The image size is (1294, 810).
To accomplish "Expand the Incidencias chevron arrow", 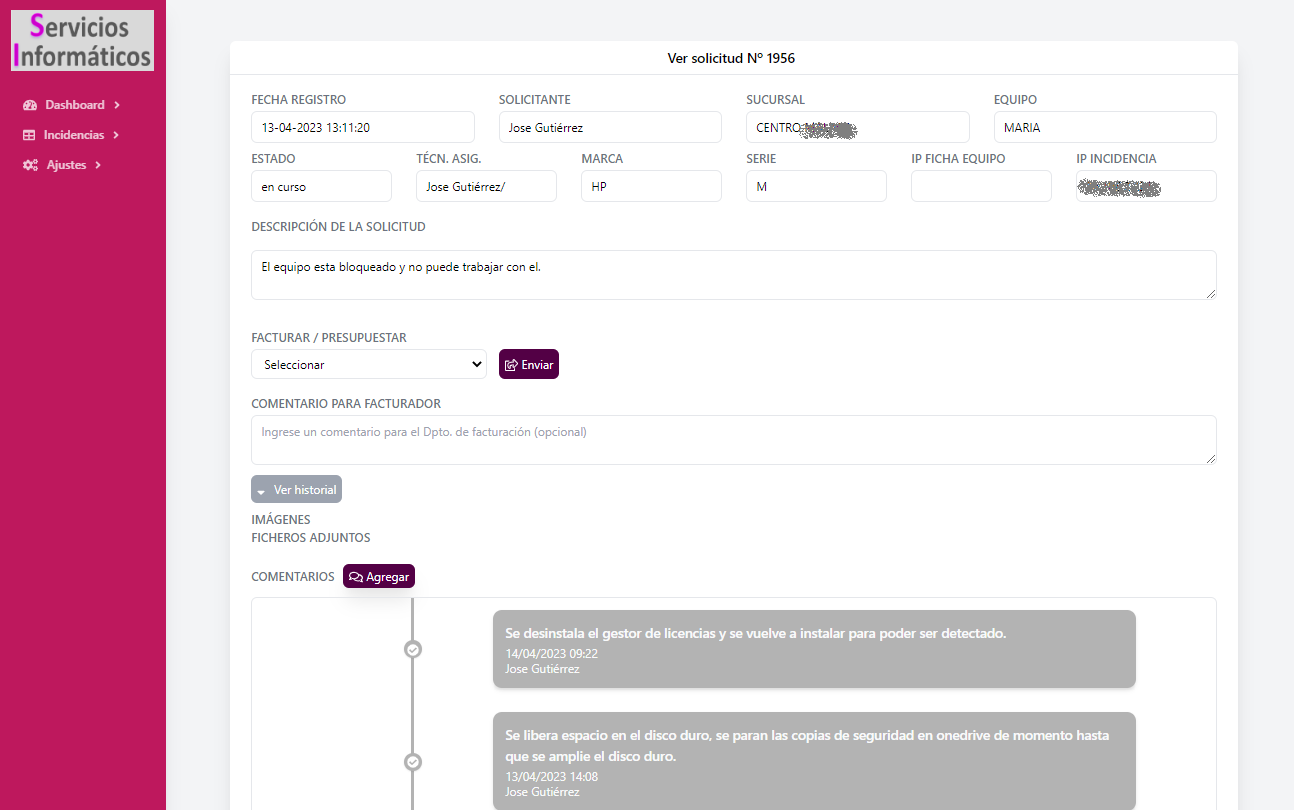I will [x=116, y=135].
